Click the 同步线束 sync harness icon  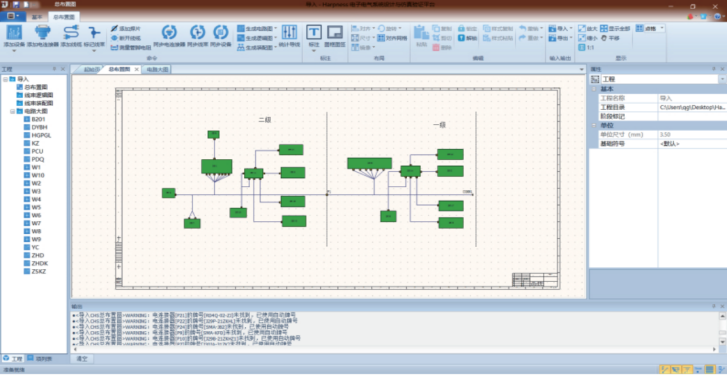point(197,32)
